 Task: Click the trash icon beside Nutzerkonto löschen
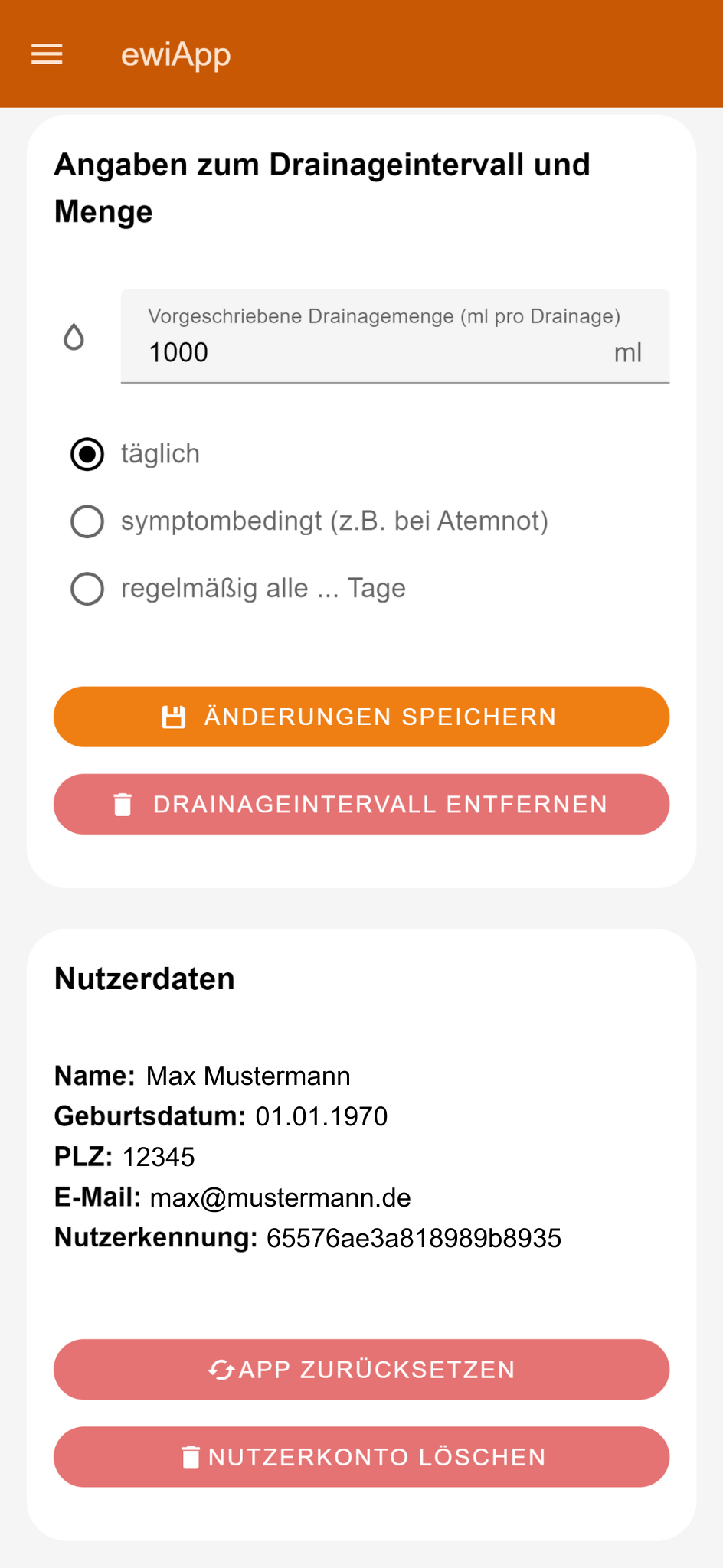coord(191,1457)
